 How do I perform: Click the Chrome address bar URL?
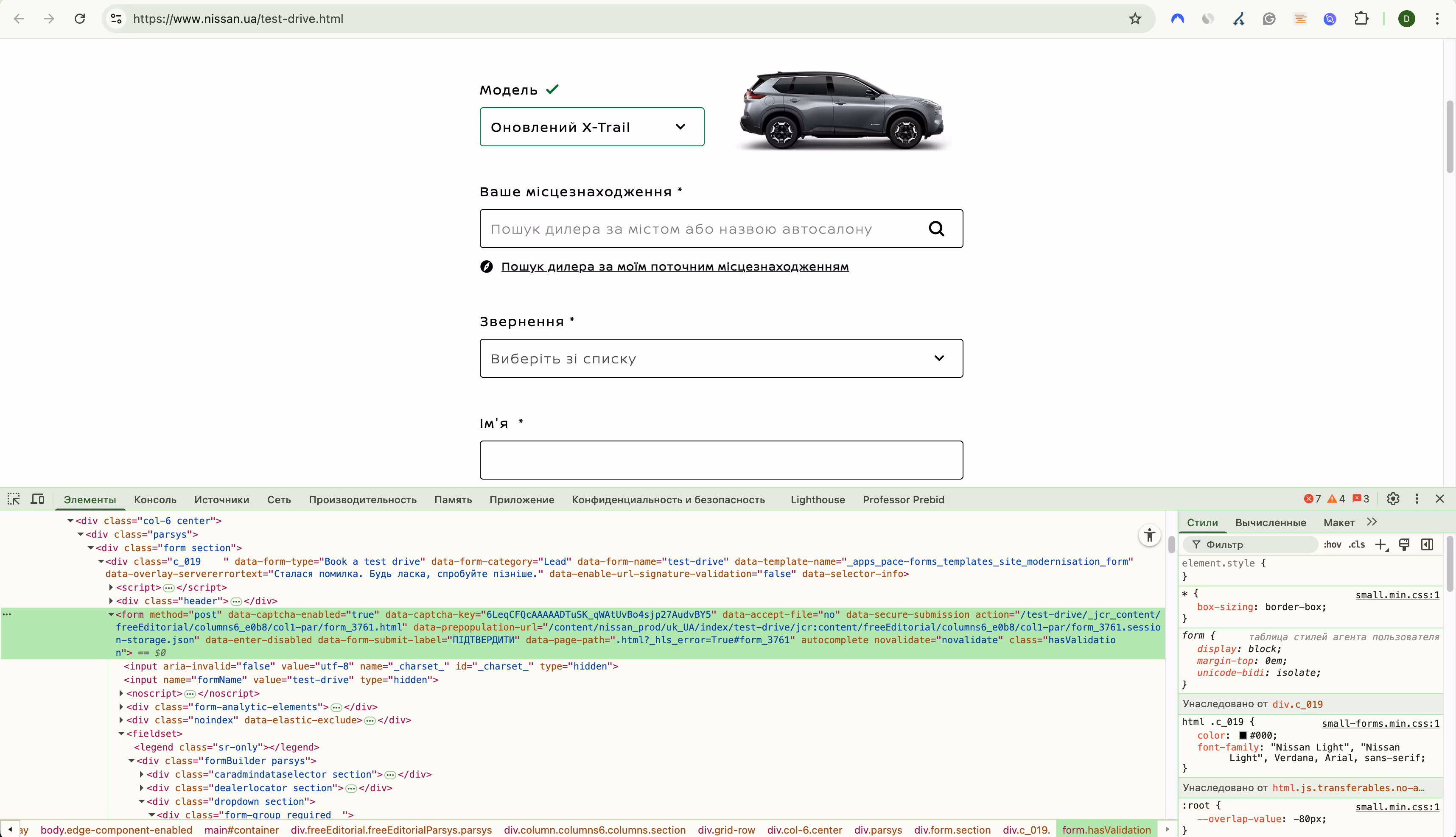tap(238, 19)
